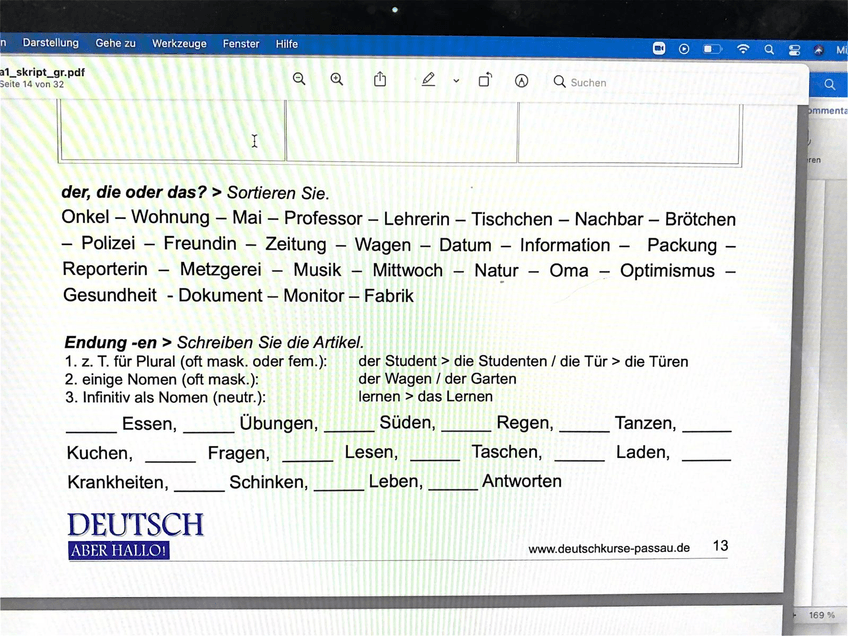Open the Fenster menu

point(241,44)
